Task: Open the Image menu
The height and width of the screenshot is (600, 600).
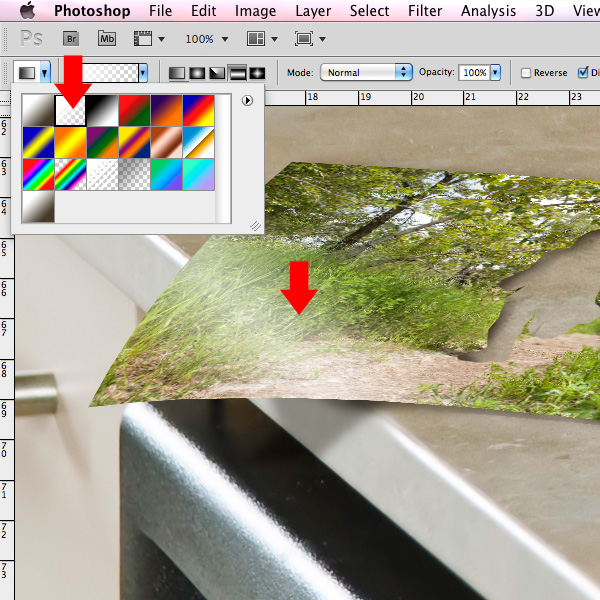Action: coord(255,11)
